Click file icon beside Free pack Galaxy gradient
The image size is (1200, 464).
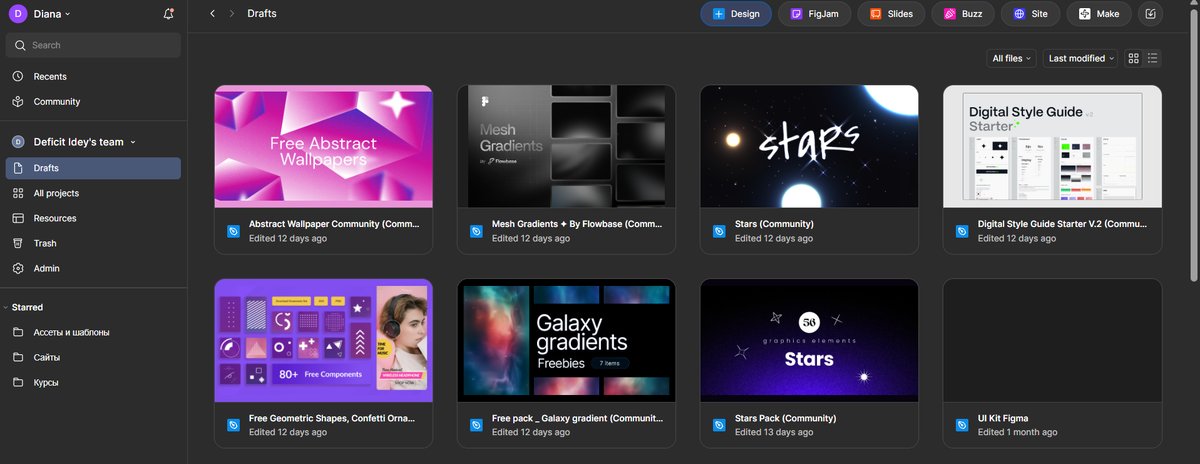click(x=476, y=425)
